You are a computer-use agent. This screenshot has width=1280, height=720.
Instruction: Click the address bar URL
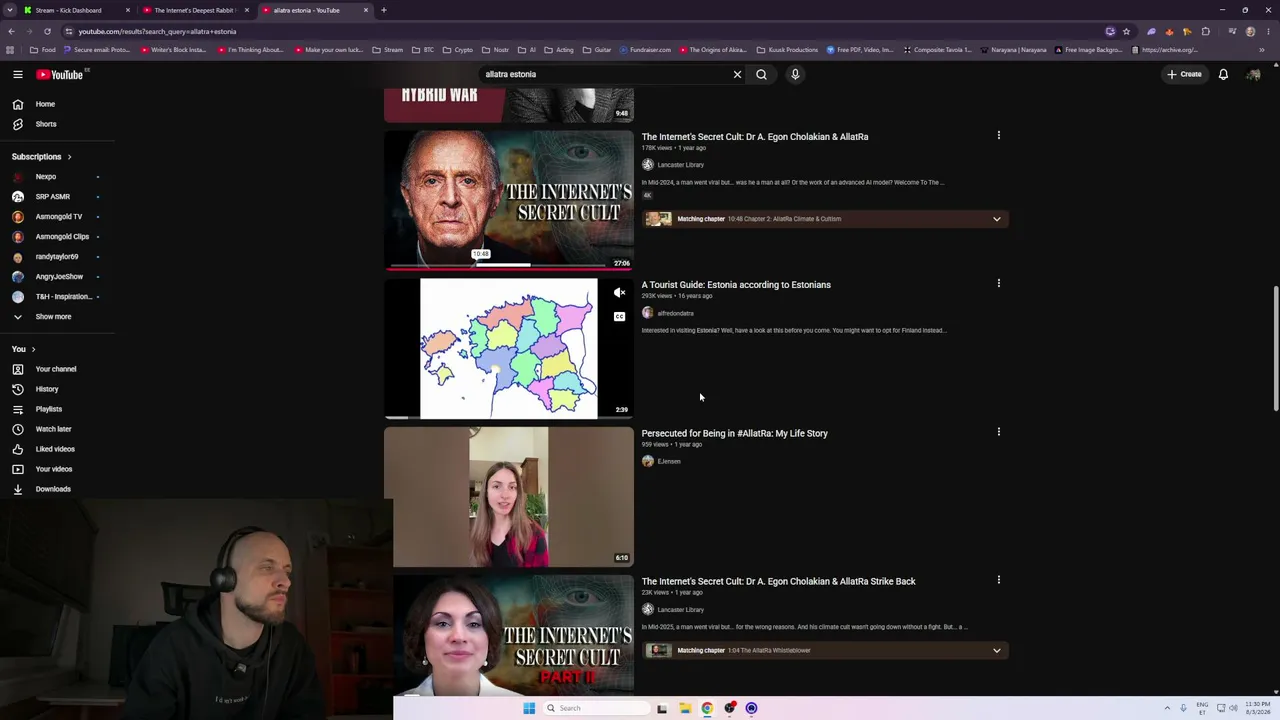158,31
